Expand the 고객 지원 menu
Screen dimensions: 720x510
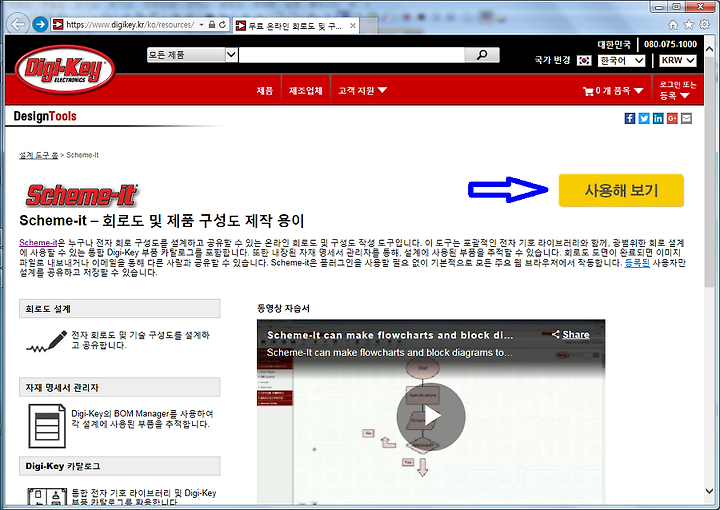(x=362, y=91)
